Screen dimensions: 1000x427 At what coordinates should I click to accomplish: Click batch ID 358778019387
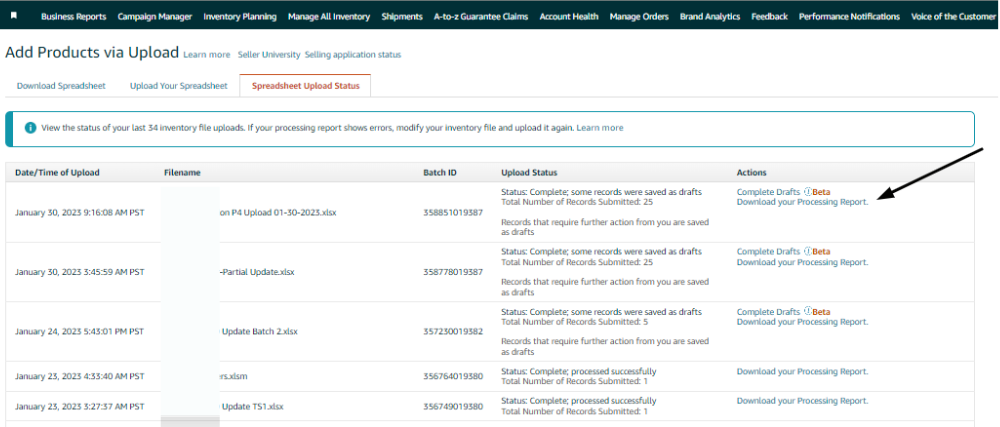pyautogui.click(x=453, y=272)
